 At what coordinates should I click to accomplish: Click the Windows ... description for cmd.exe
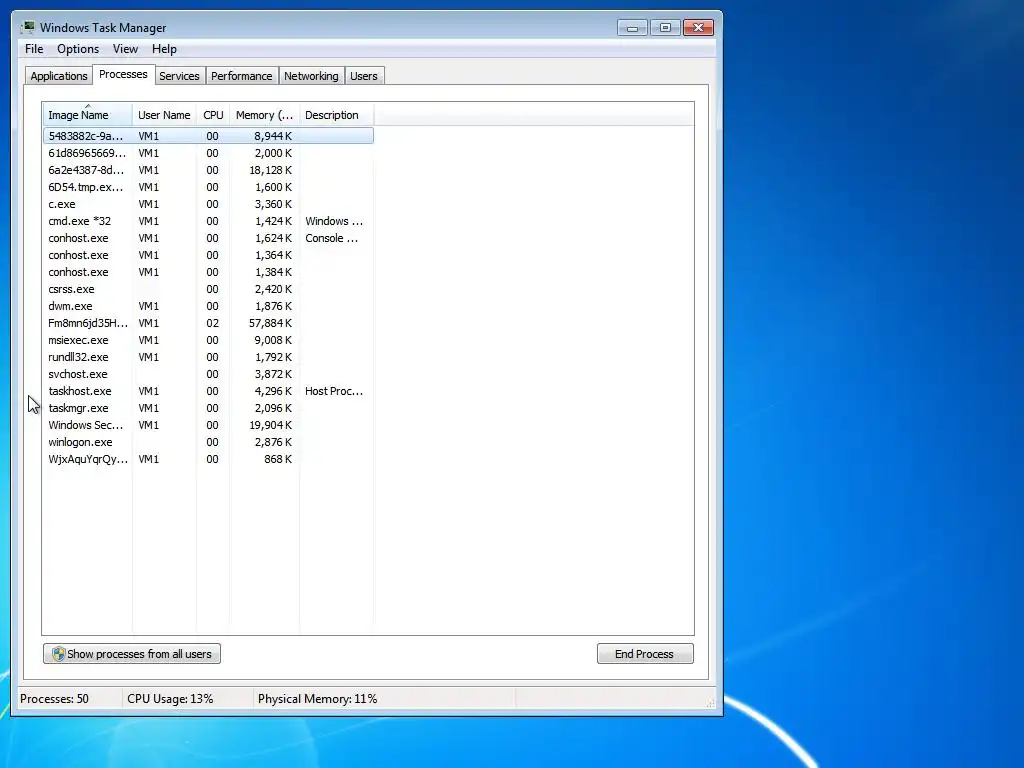[x=334, y=221]
